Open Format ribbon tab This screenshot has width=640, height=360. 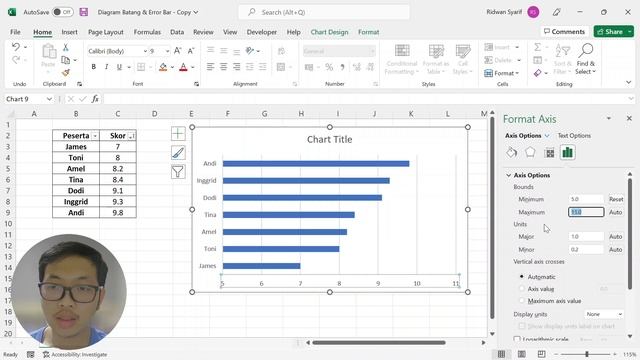[x=369, y=32]
